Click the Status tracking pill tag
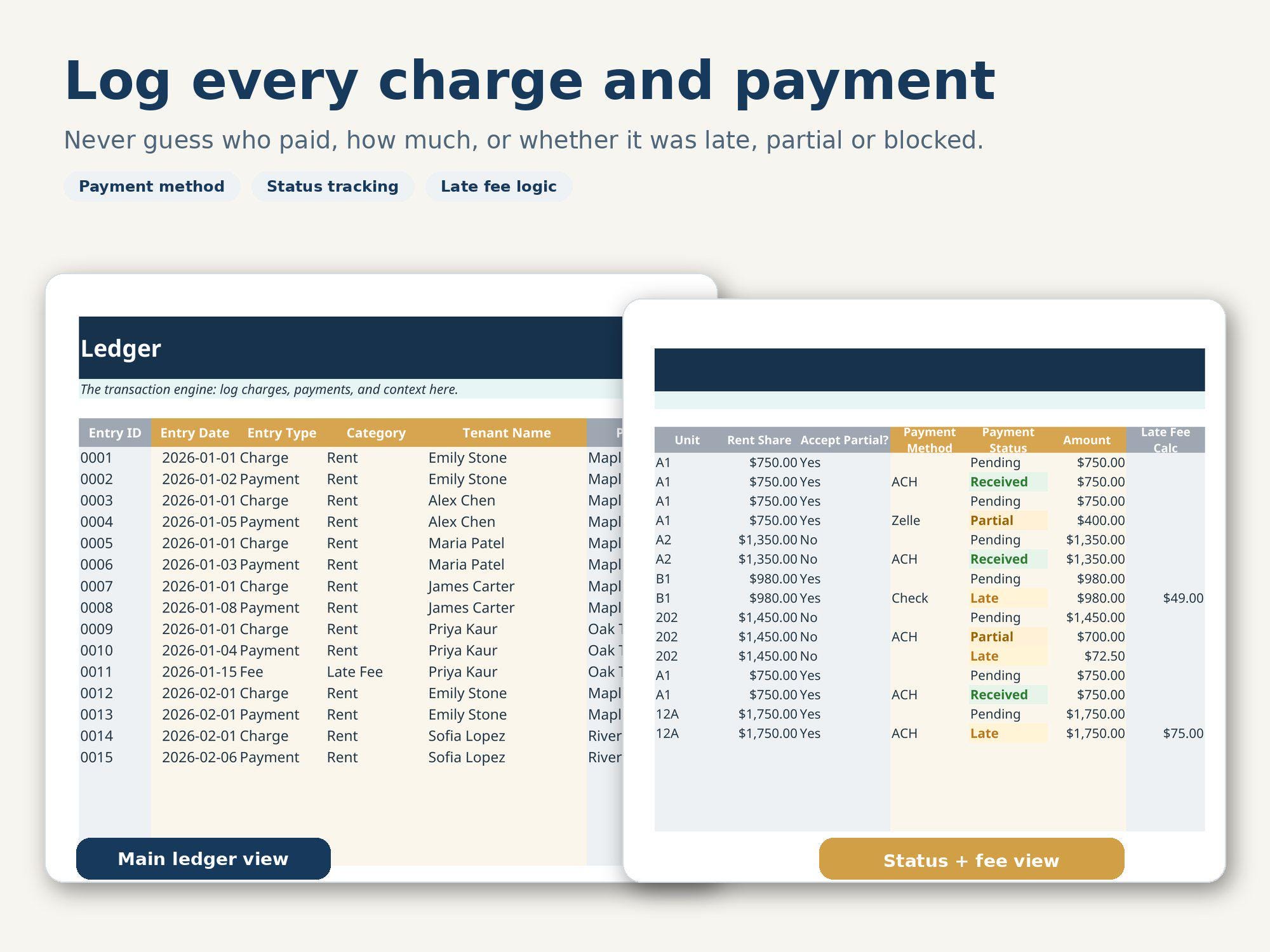1270x952 pixels. click(333, 187)
